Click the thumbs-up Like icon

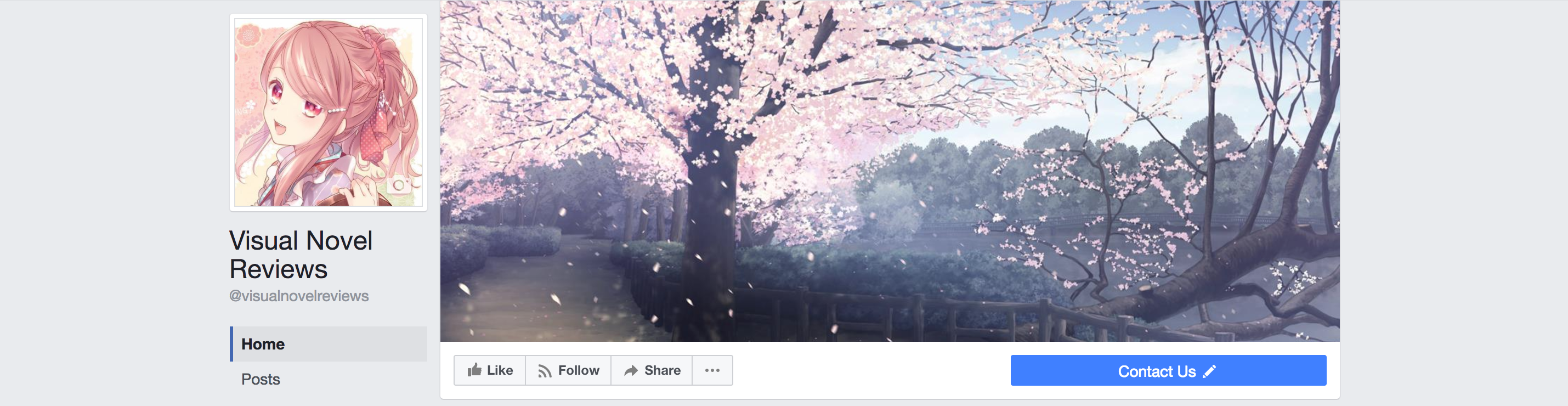pos(474,369)
